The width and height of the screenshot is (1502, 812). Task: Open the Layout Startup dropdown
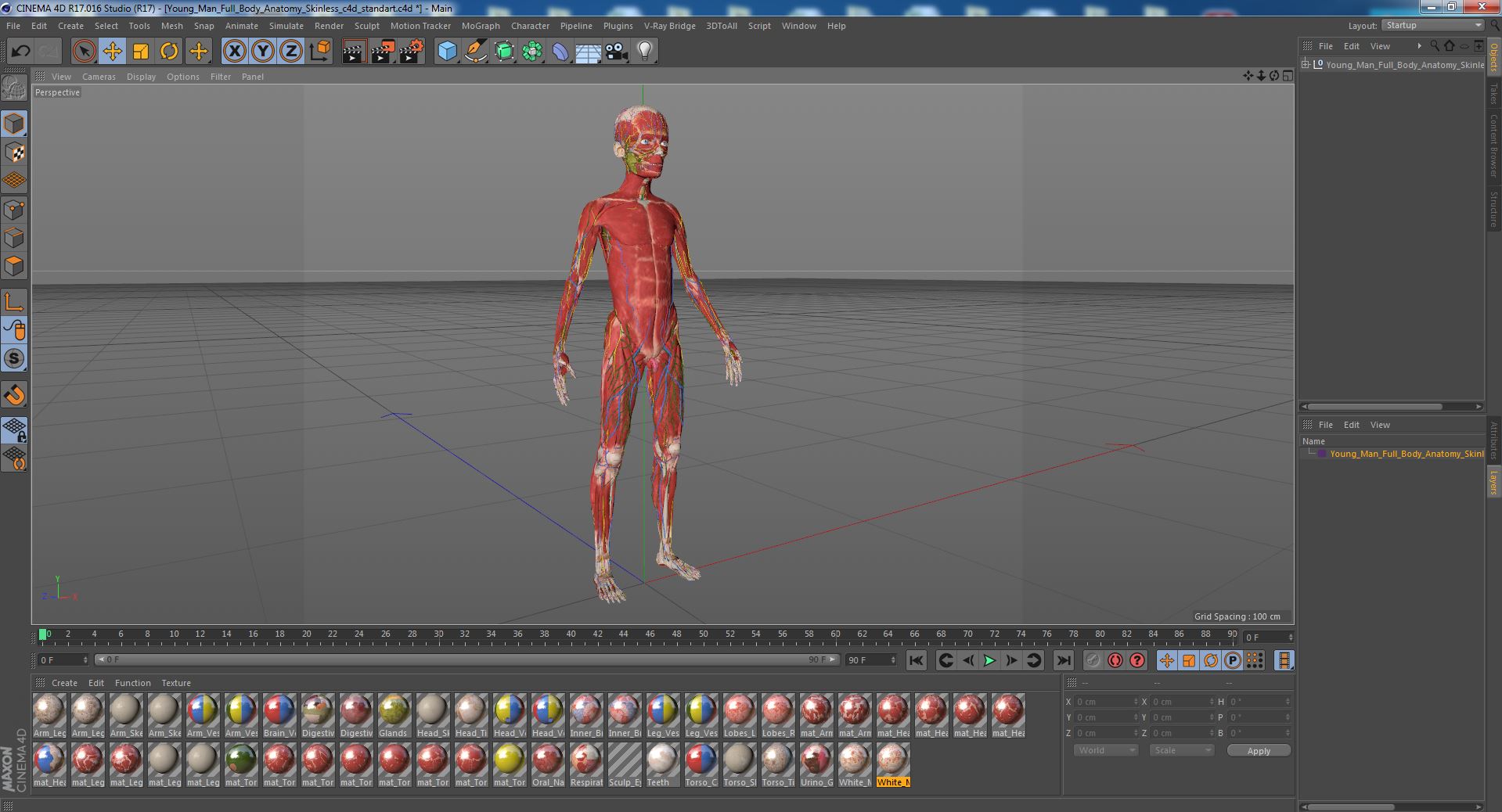pos(1432,26)
